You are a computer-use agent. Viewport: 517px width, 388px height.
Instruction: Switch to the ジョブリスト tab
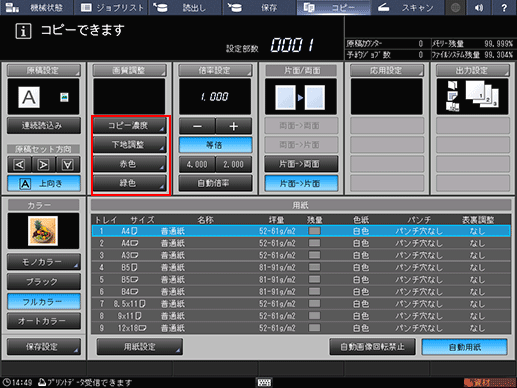(112, 7)
